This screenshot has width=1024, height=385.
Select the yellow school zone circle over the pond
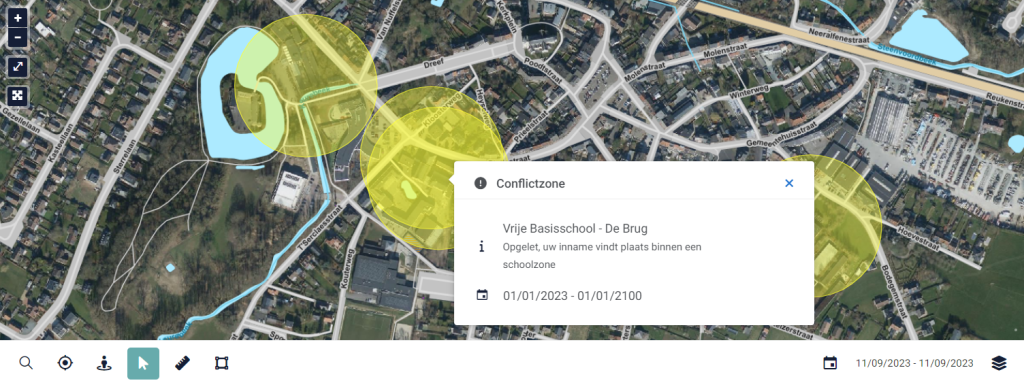click(x=305, y=85)
